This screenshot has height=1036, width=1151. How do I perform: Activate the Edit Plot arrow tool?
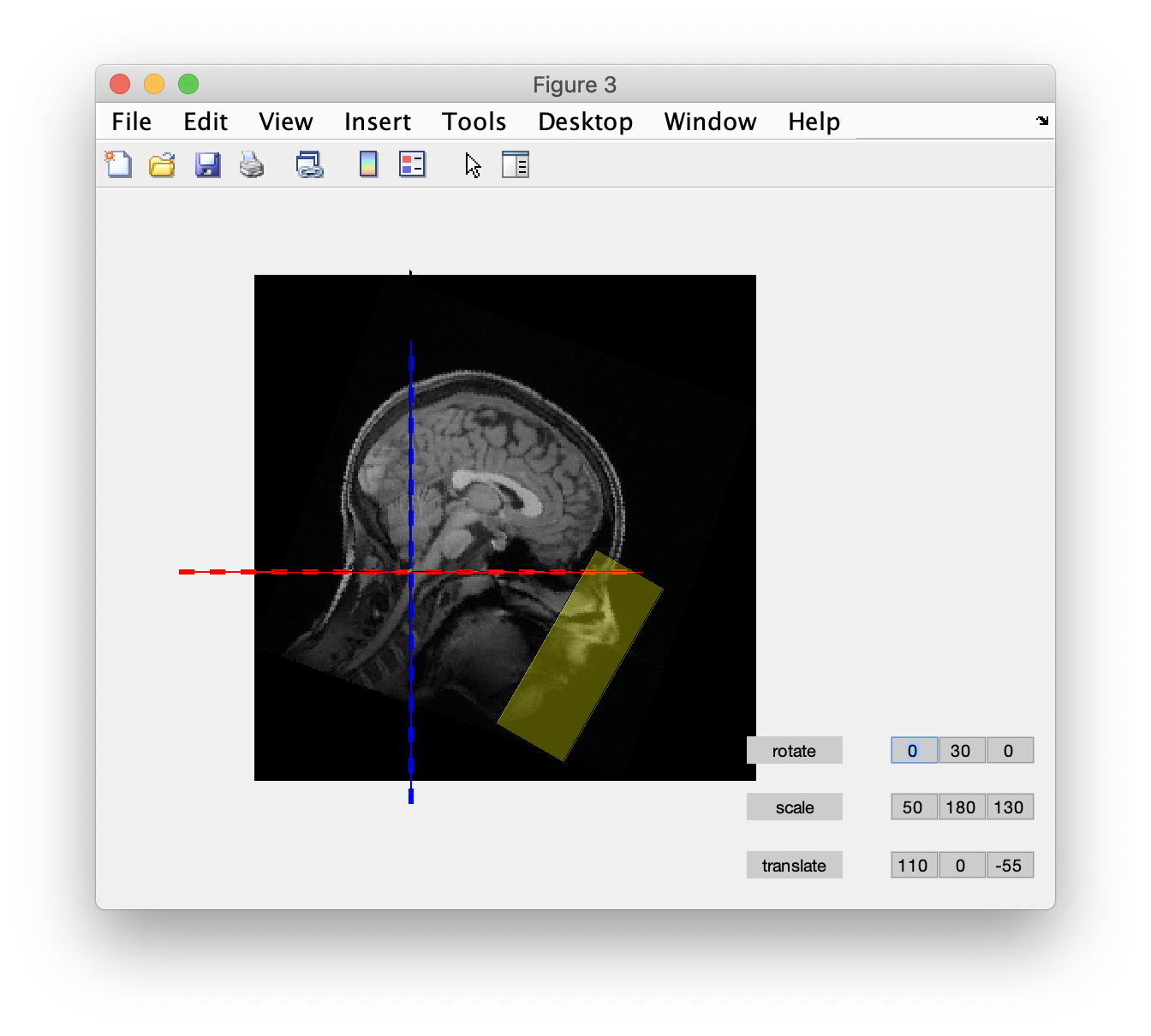tap(473, 164)
